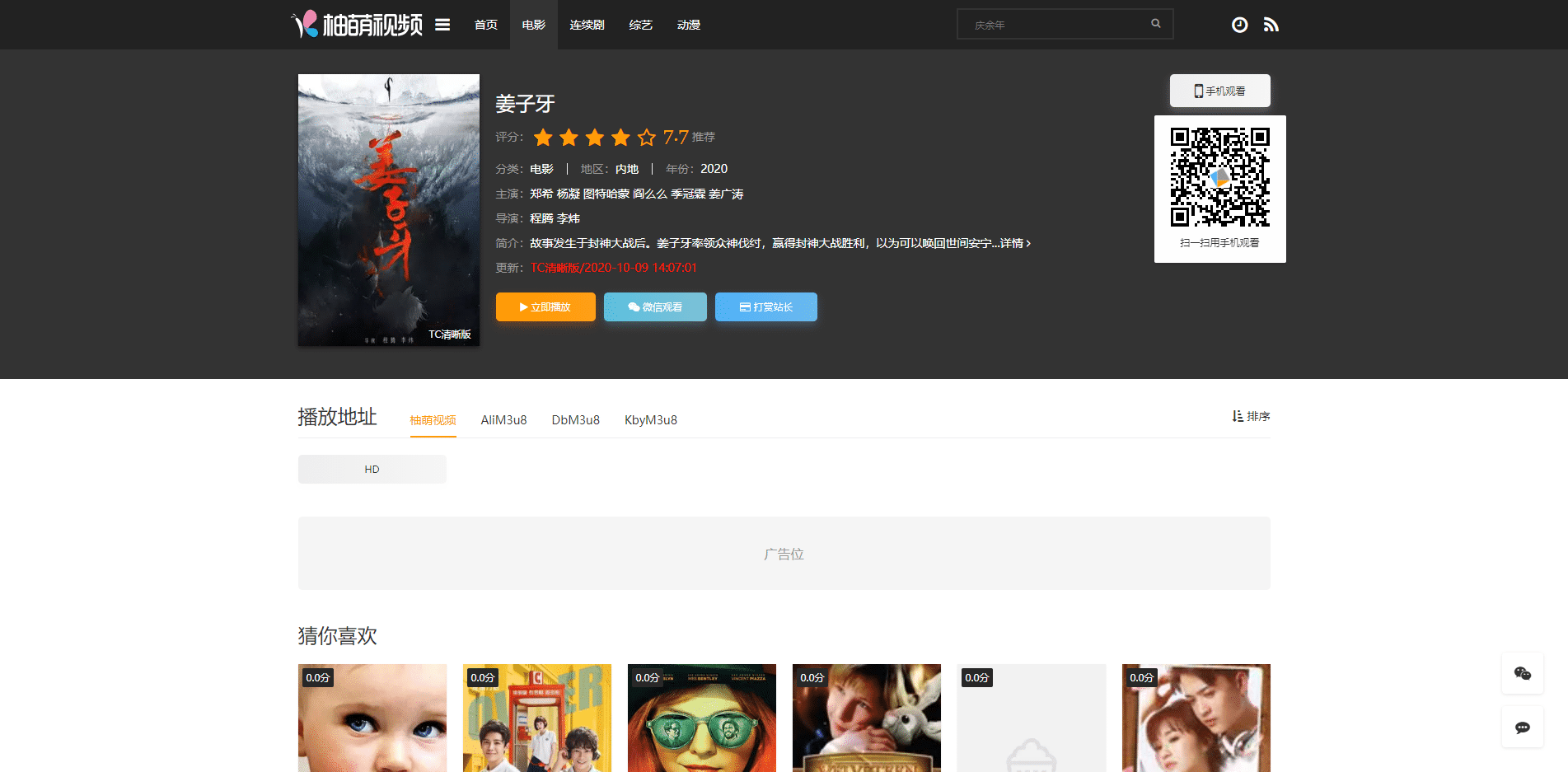This screenshot has height=772, width=1568.
Task: Open the 姜子牙 movie poster
Action: point(389,210)
